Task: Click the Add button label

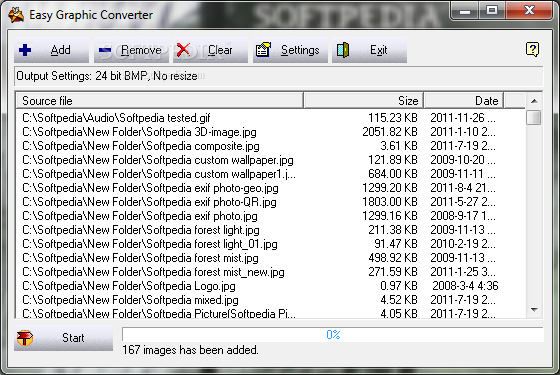Action: coord(60,50)
